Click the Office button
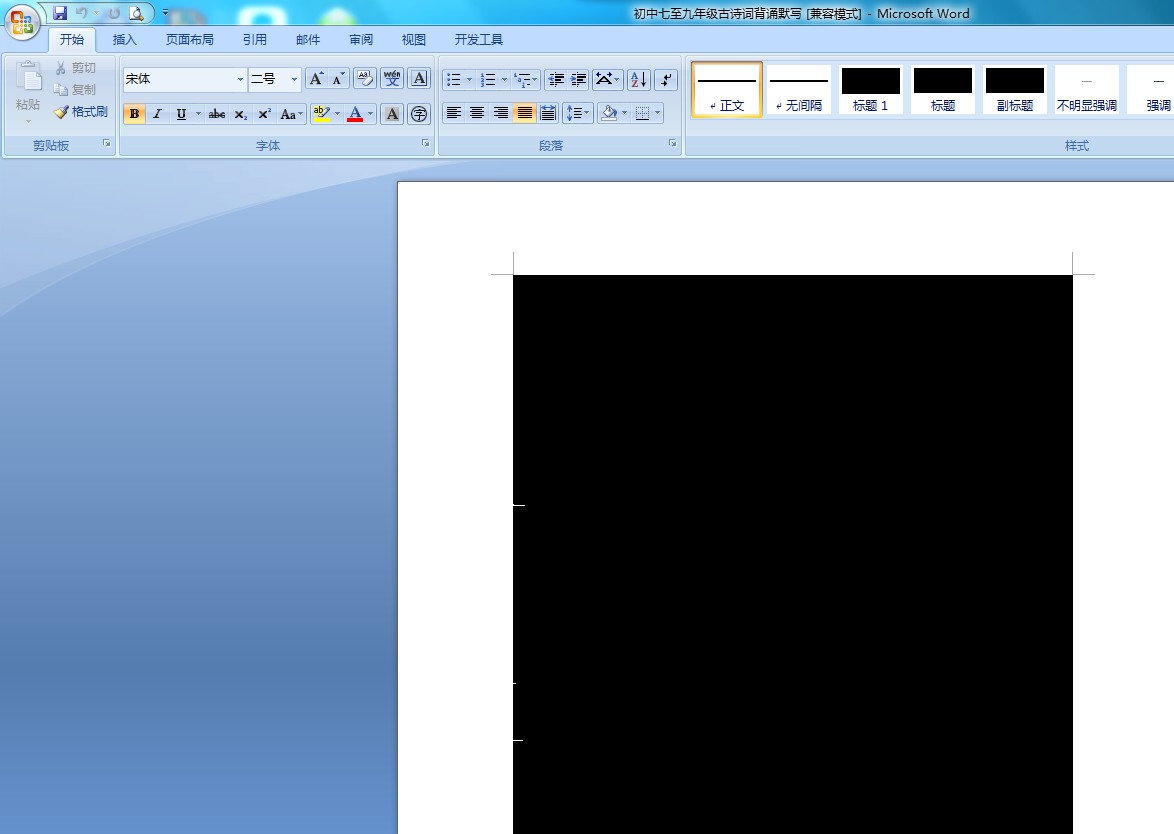The width and height of the screenshot is (1174, 834). coord(22,22)
